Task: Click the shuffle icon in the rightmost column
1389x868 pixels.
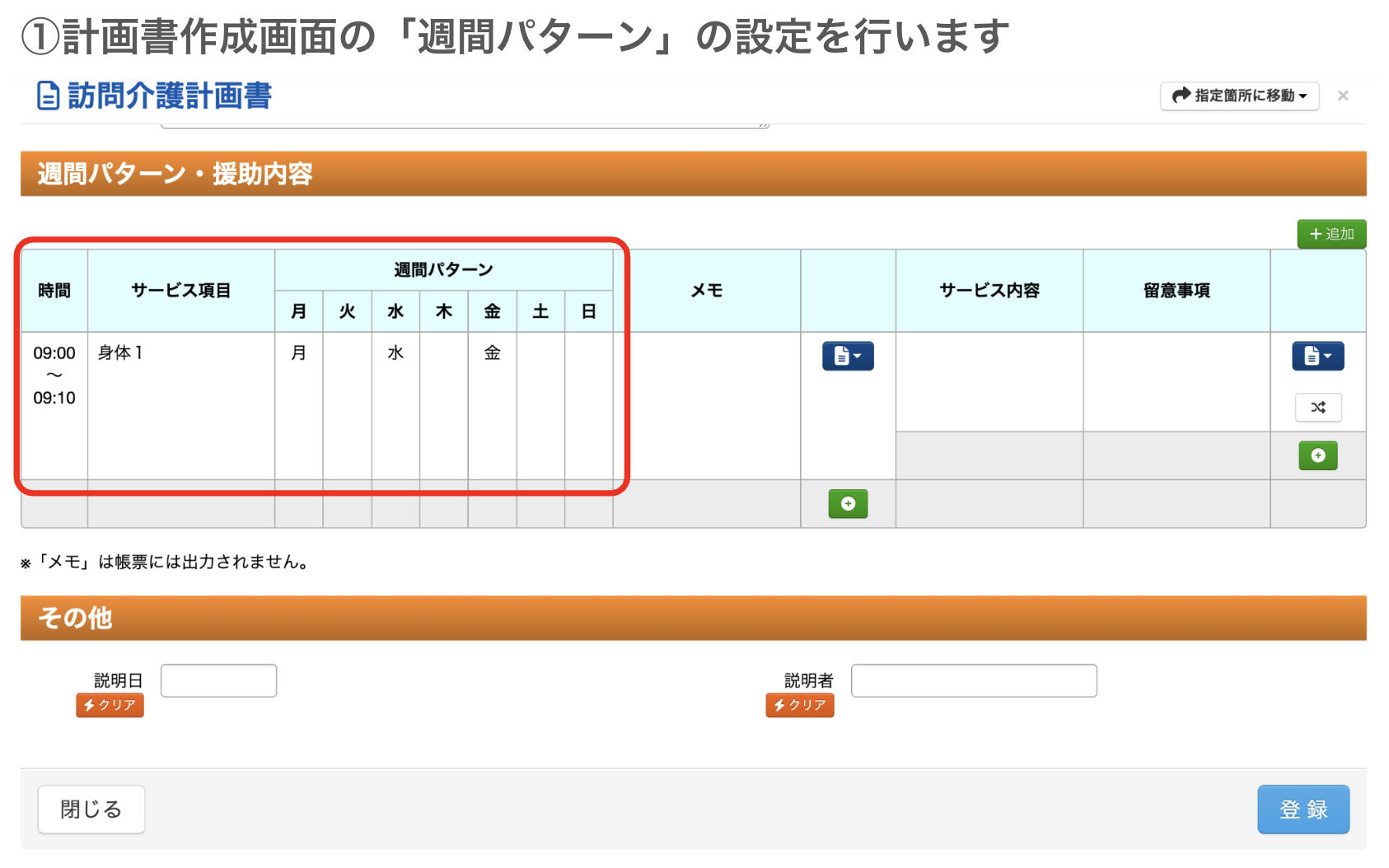Action: pos(1317,407)
